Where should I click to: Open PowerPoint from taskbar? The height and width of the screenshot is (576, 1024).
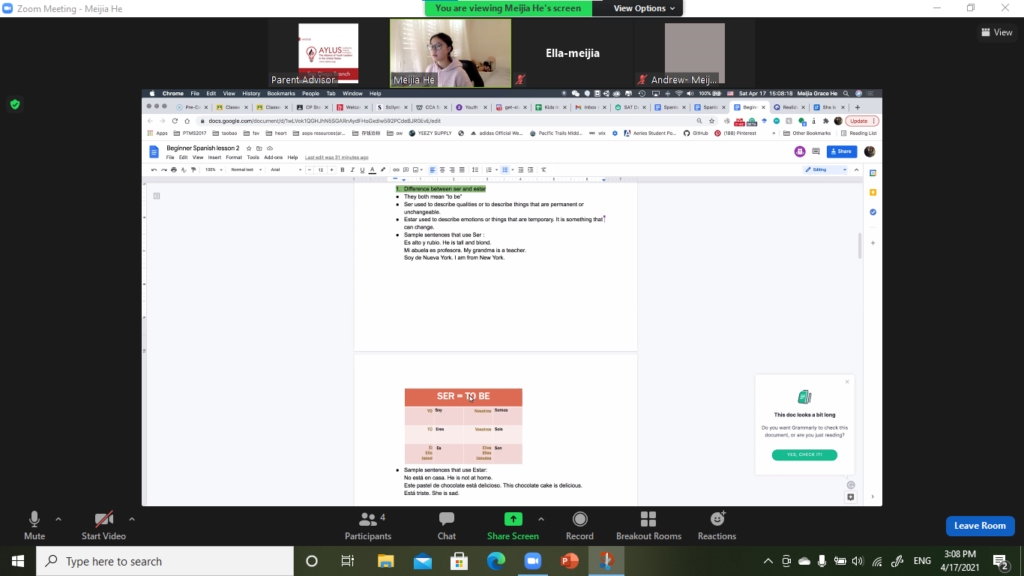[569, 561]
